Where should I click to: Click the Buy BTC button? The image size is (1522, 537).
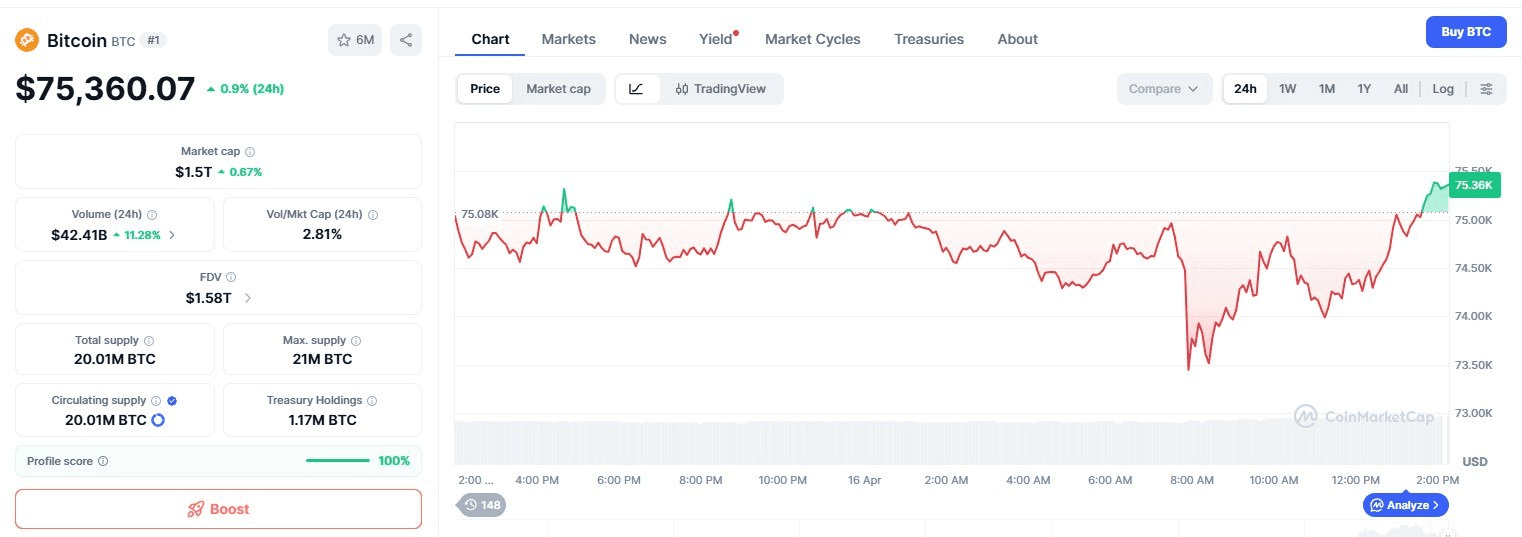[1465, 32]
